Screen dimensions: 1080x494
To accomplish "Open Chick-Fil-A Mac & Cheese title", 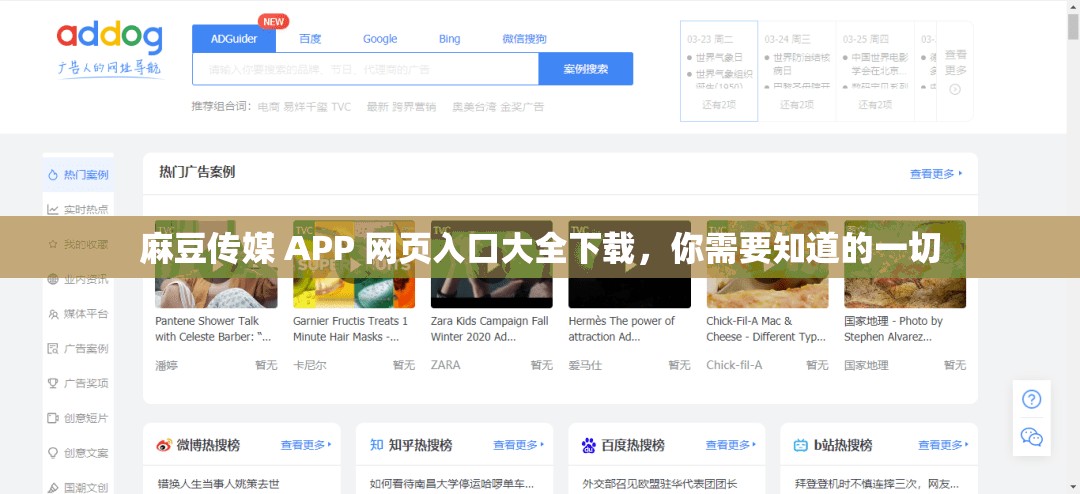I will 766,329.
